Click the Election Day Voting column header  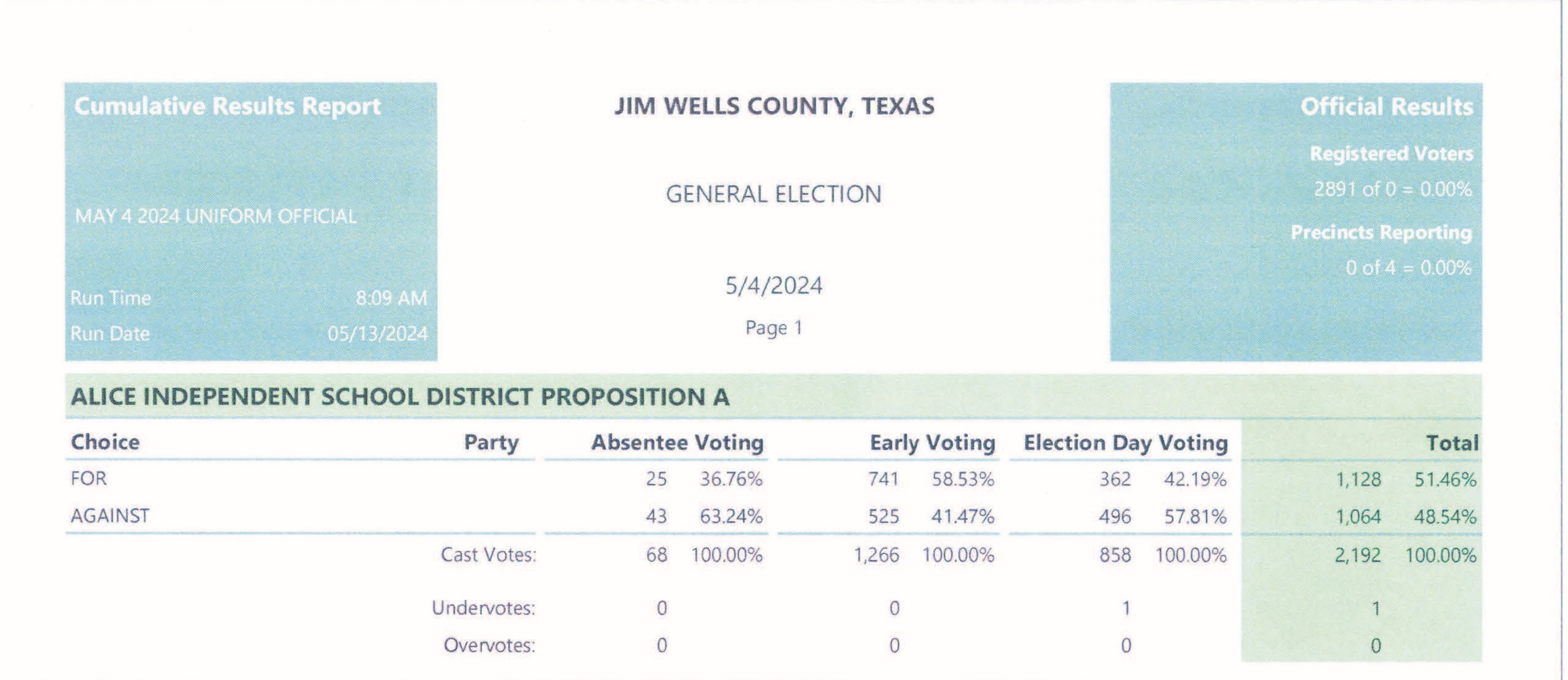pyautogui.click(x=1125, y=443)
